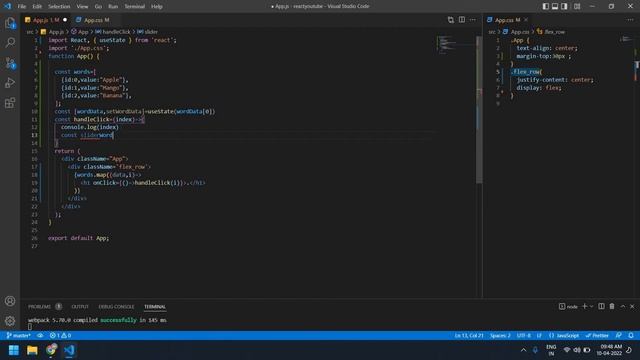Open the Manage gear icon
The height and width of the screenshot is (360, 640).
pyautogui.click(x=10, y=321)
